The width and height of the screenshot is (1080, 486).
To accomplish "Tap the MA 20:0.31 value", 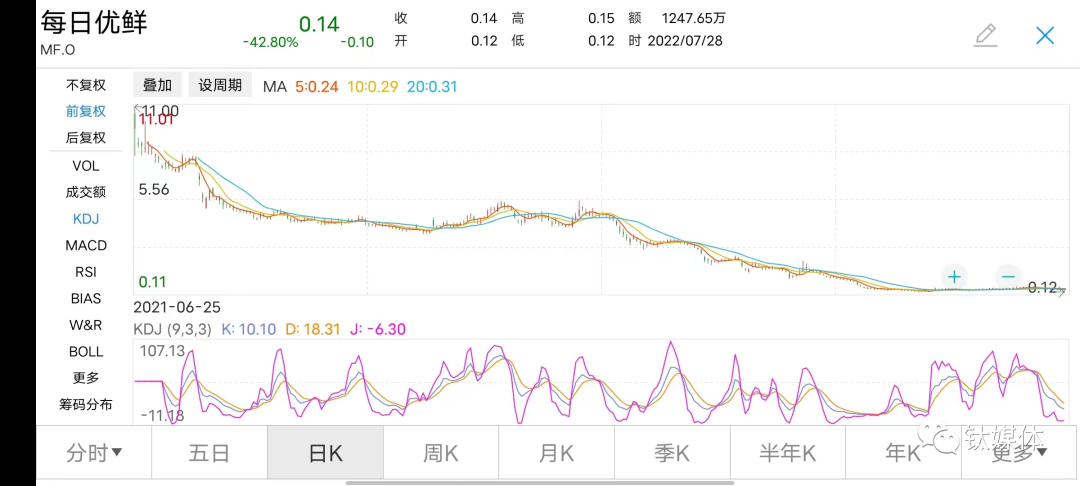I will (432, 87).
